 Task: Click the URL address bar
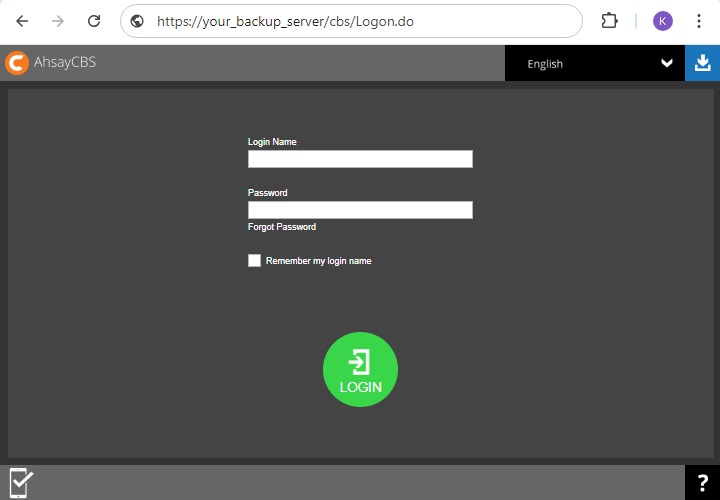coord(351,21)
